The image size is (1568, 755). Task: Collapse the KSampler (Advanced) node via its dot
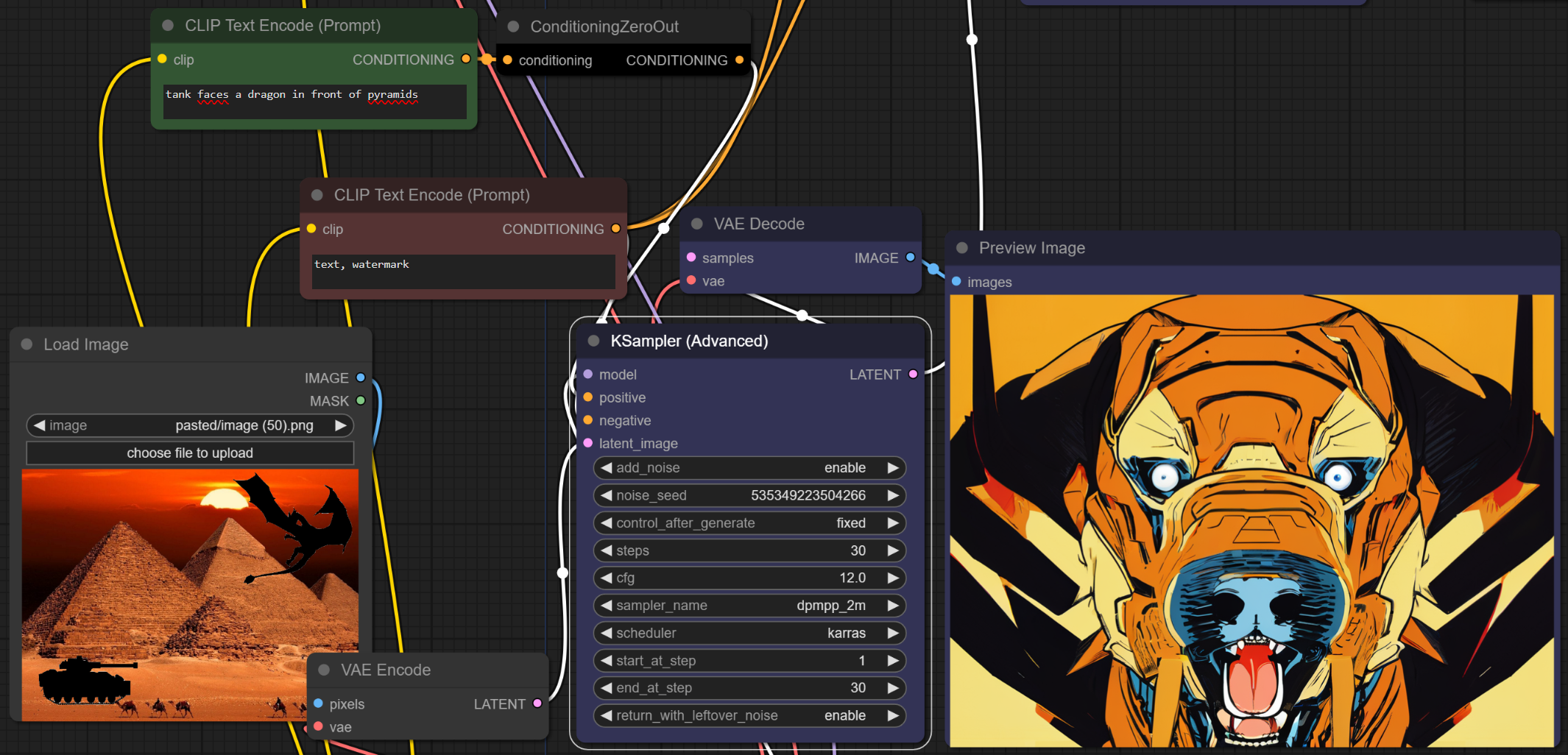coord(593,341)
